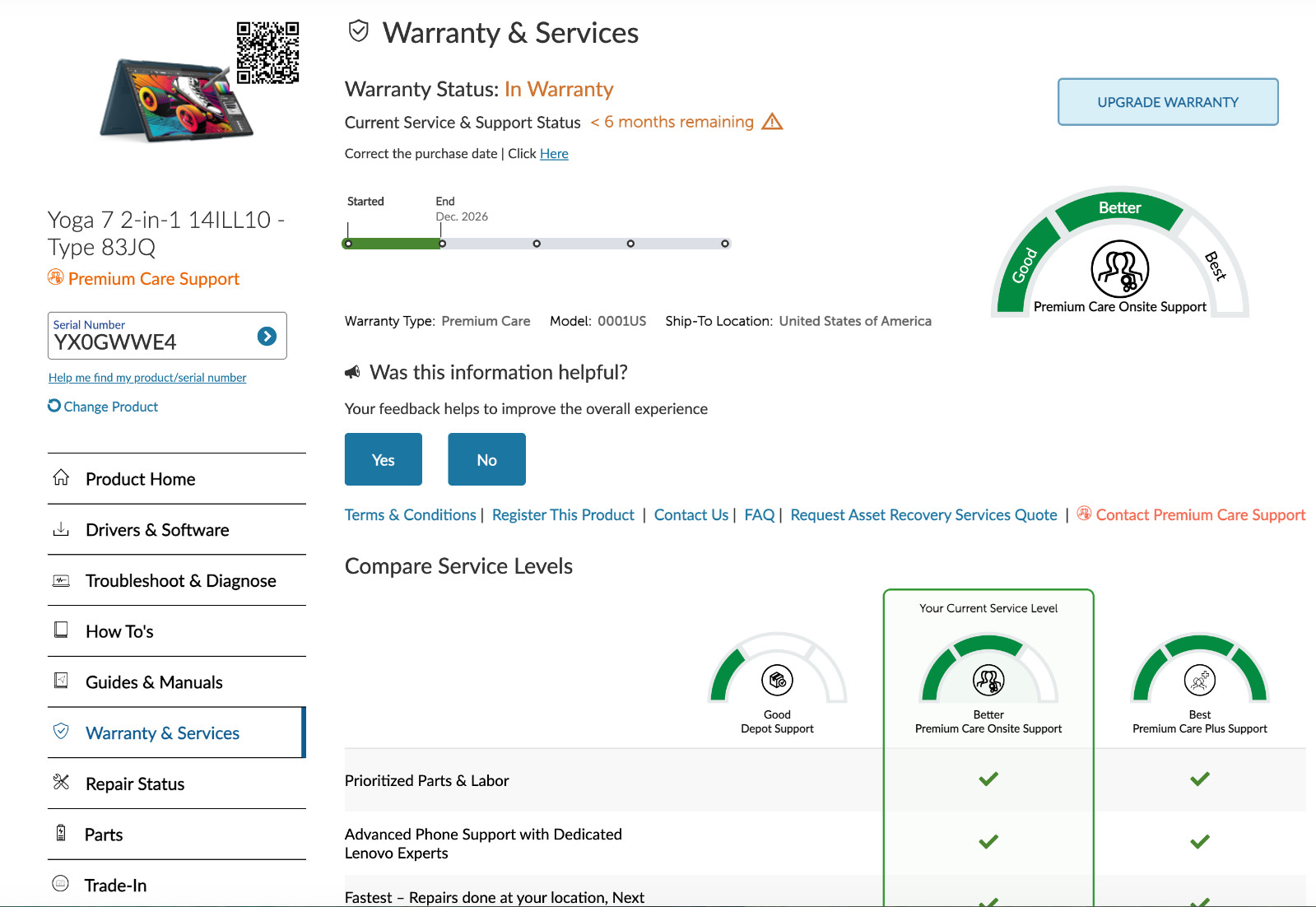Open Guides & Manuals page

tap(177, 682)
